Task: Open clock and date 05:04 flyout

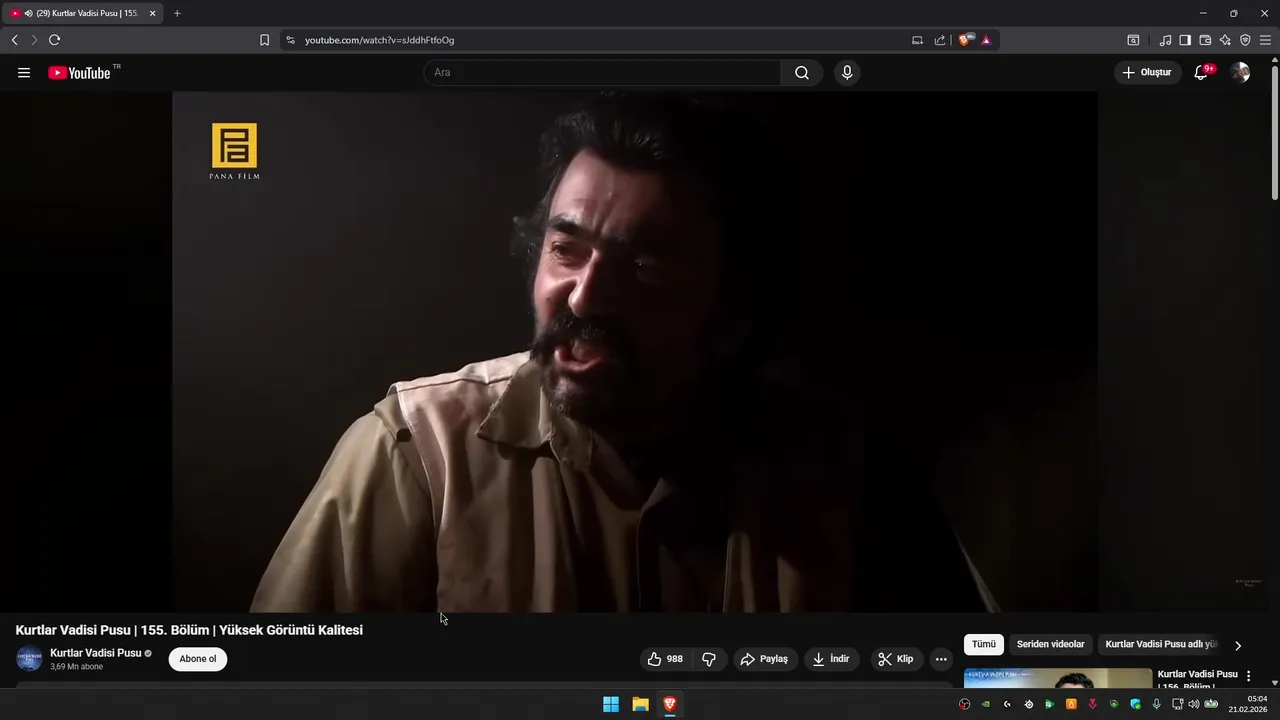Action: tap(1248, 704)
